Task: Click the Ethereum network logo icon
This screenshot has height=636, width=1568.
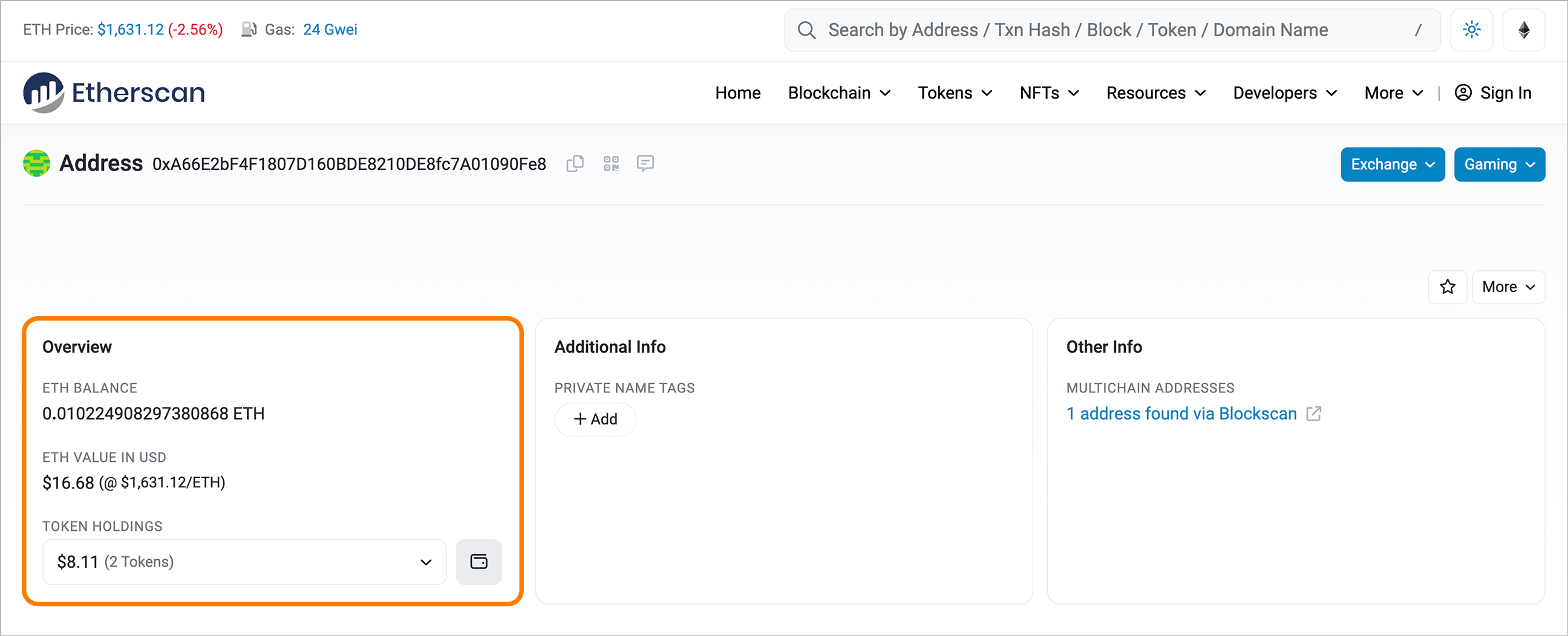Action: [x=1523, y=30]
